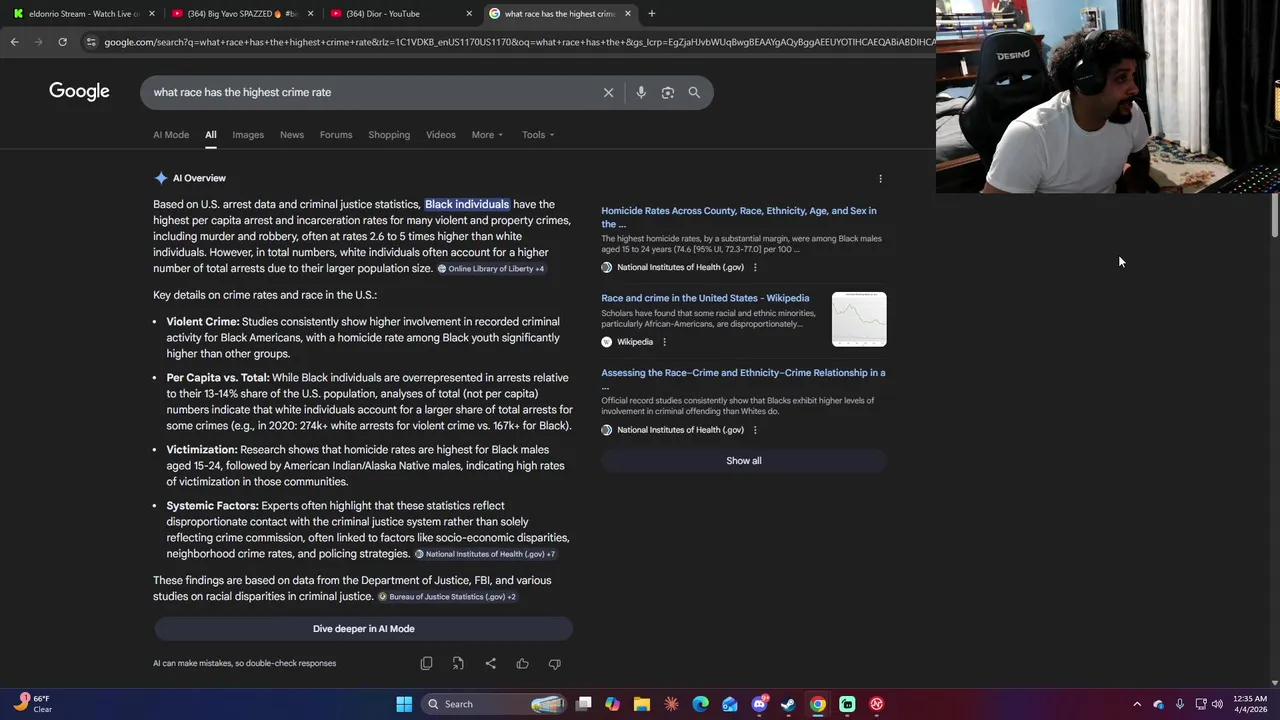Click the Google logo
The image size is (1280, 720).
pos(79,92)
